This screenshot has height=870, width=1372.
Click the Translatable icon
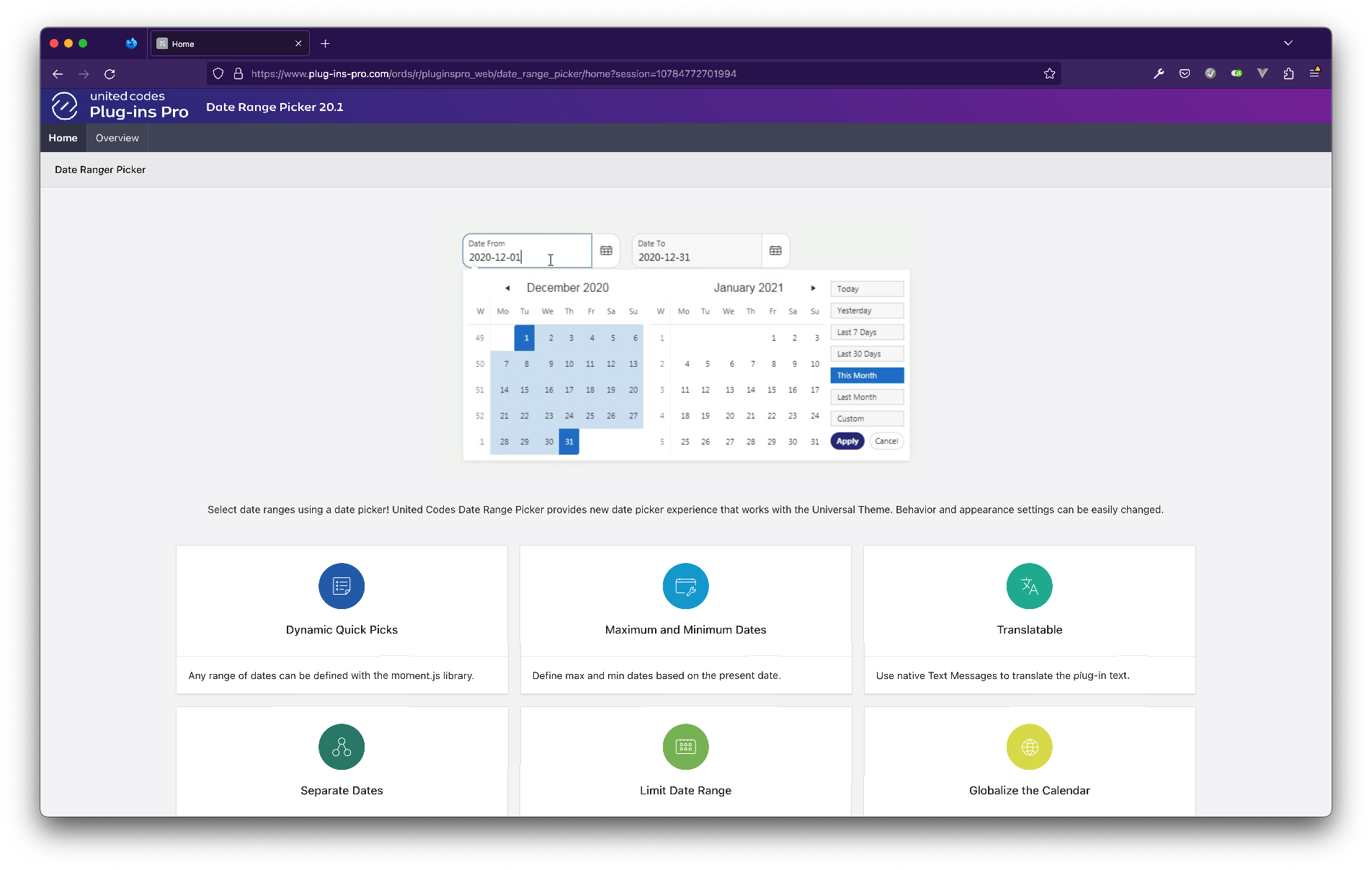[x=1029, y=586]
